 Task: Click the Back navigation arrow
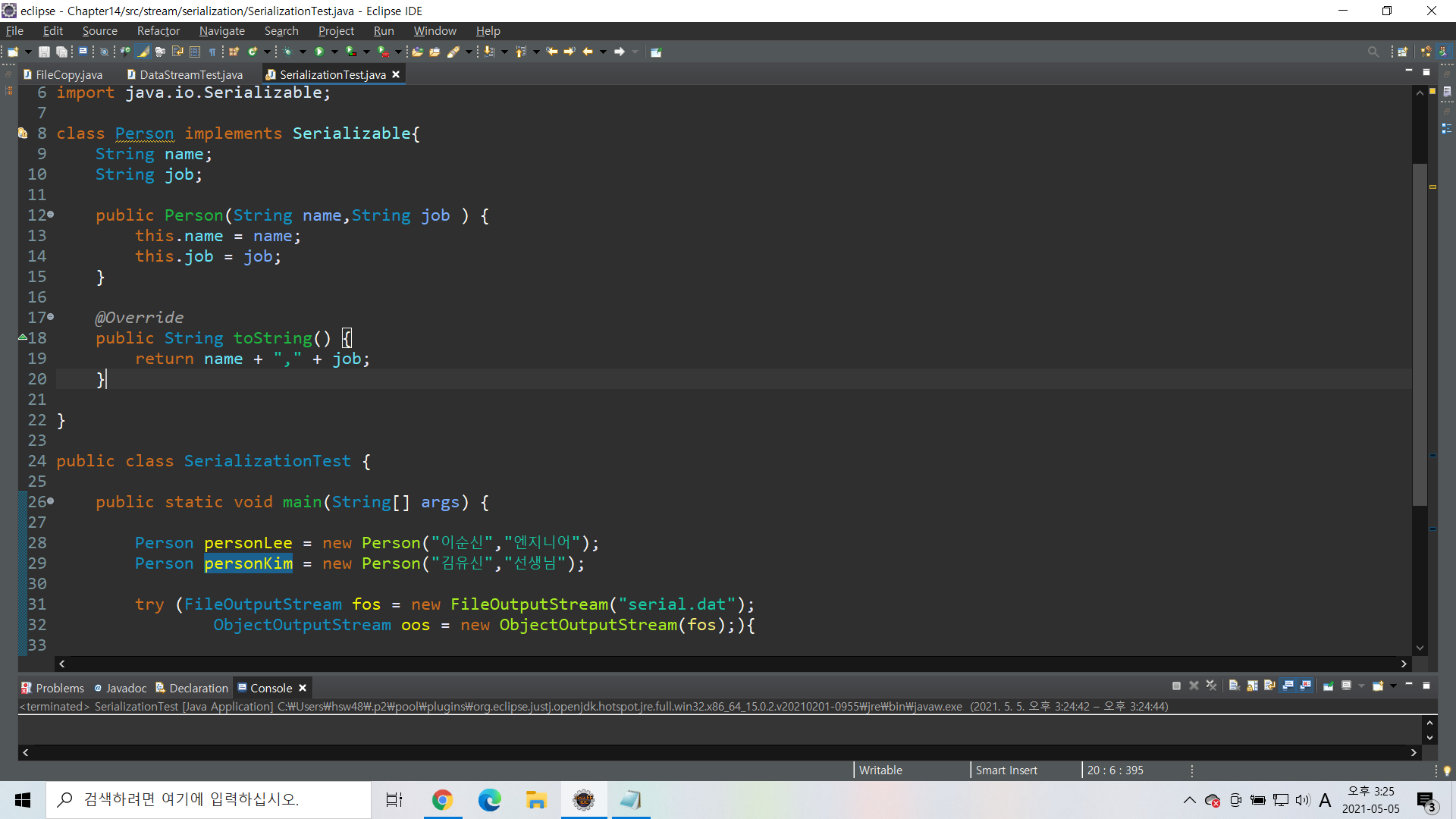tap(587, 52)
